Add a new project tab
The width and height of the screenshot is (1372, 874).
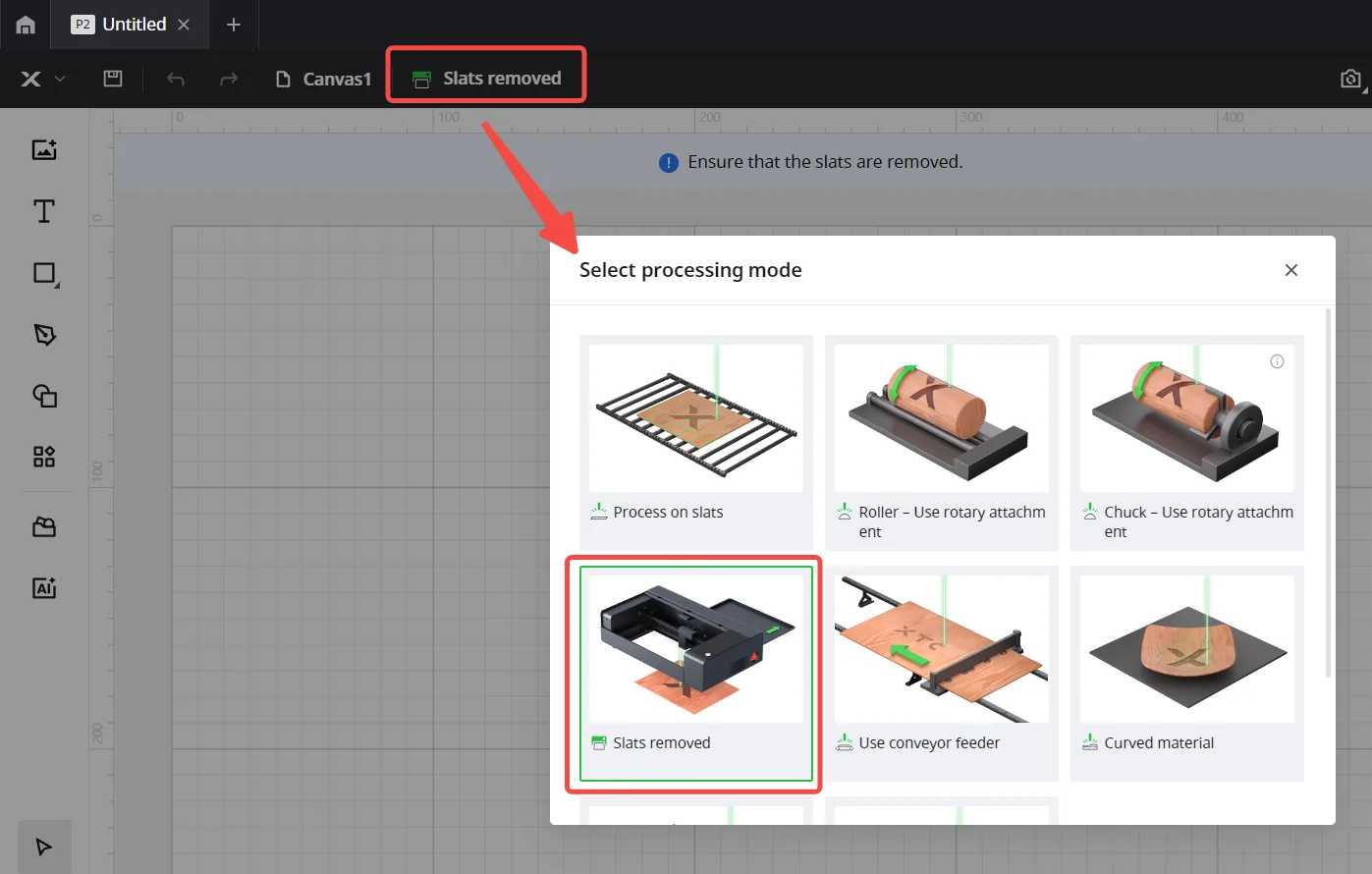(234, 25)
